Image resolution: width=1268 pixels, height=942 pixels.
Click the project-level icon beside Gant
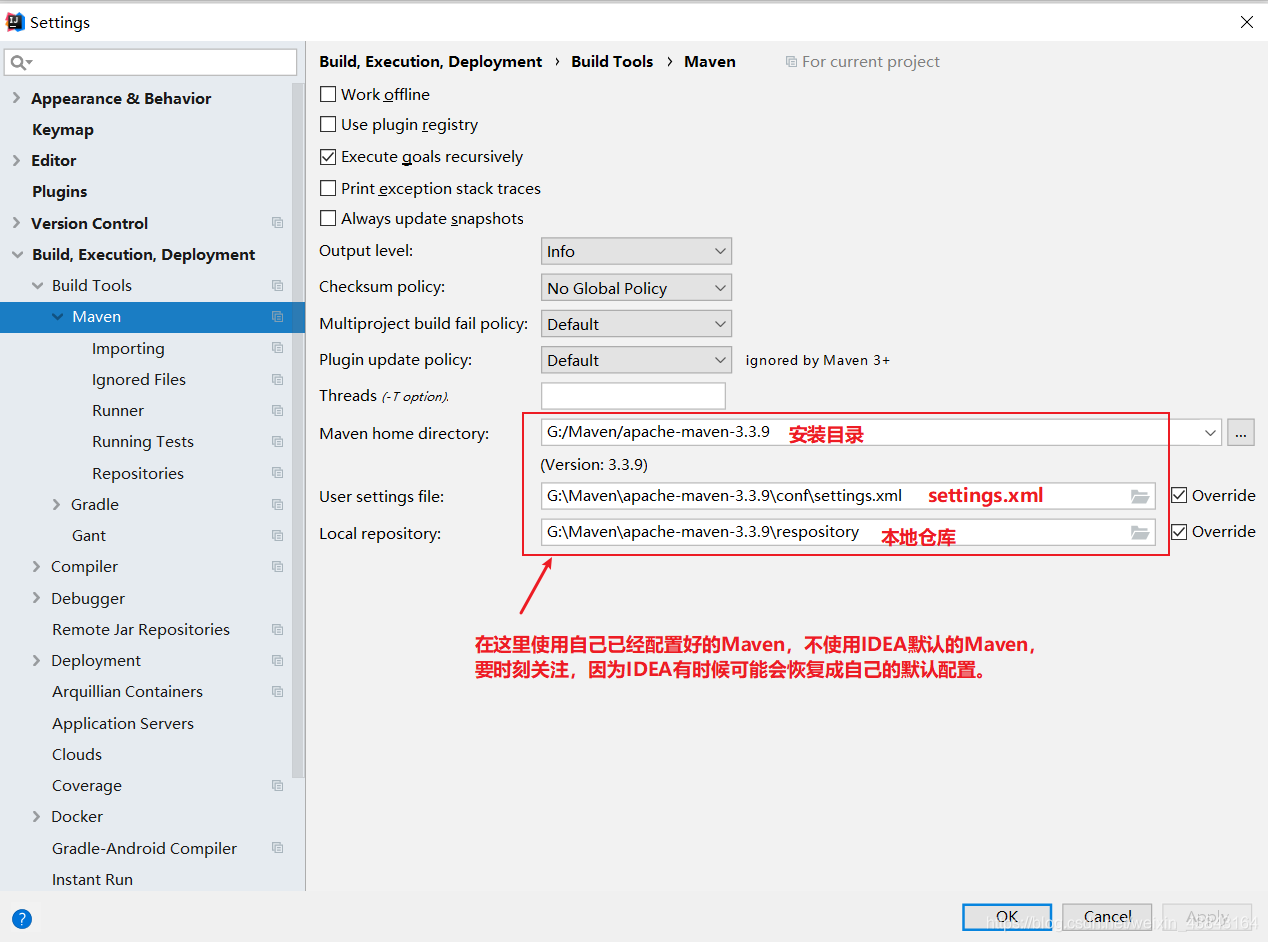click(x=277, y=535)
